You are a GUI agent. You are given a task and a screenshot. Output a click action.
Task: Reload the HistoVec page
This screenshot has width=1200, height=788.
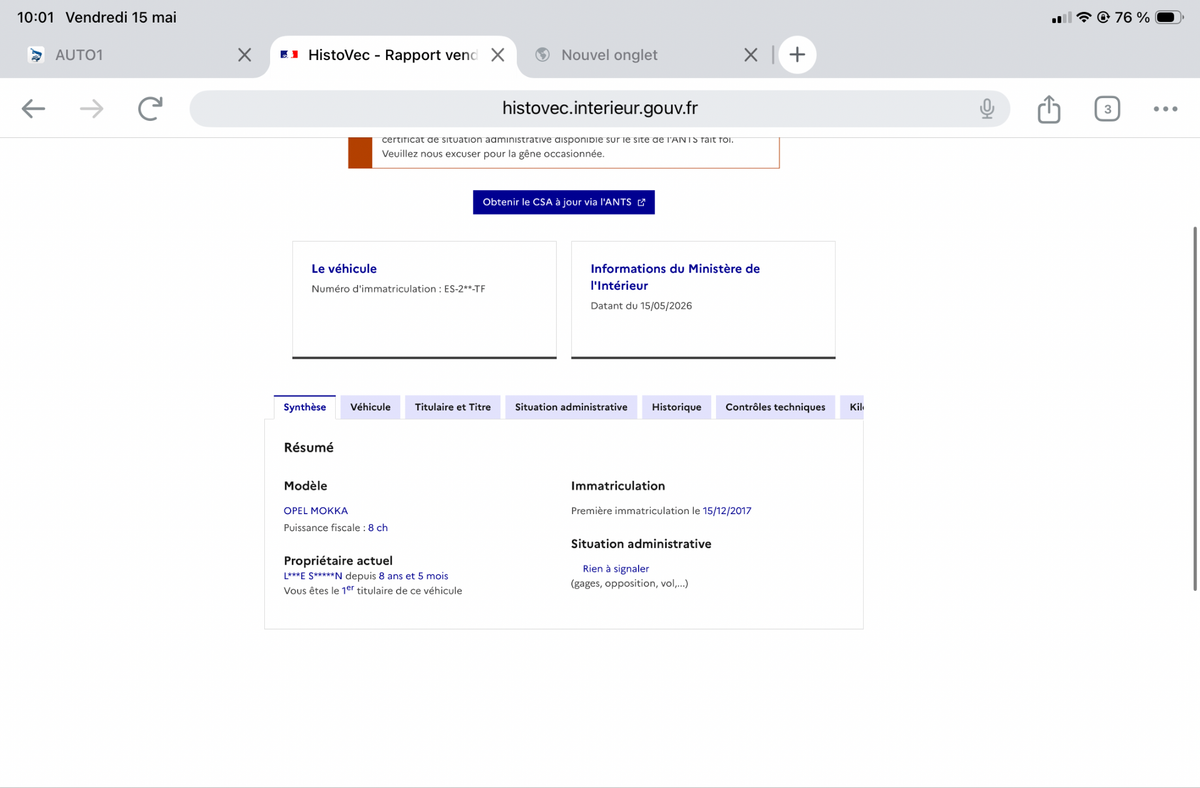(x=150, y=109)
